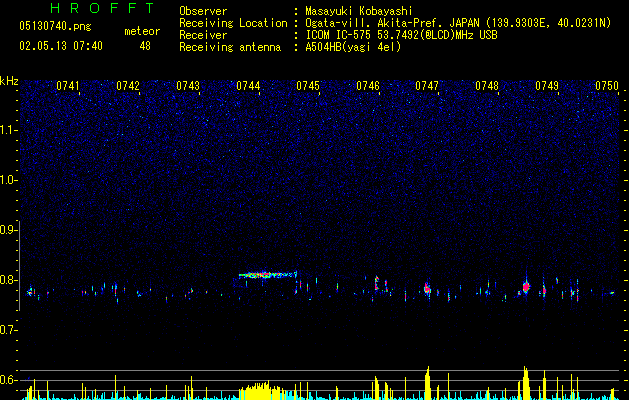Click the Receiving Location label
Image resolution: width=629 pixels, height=400 pixels.
(x=233, y=23)
